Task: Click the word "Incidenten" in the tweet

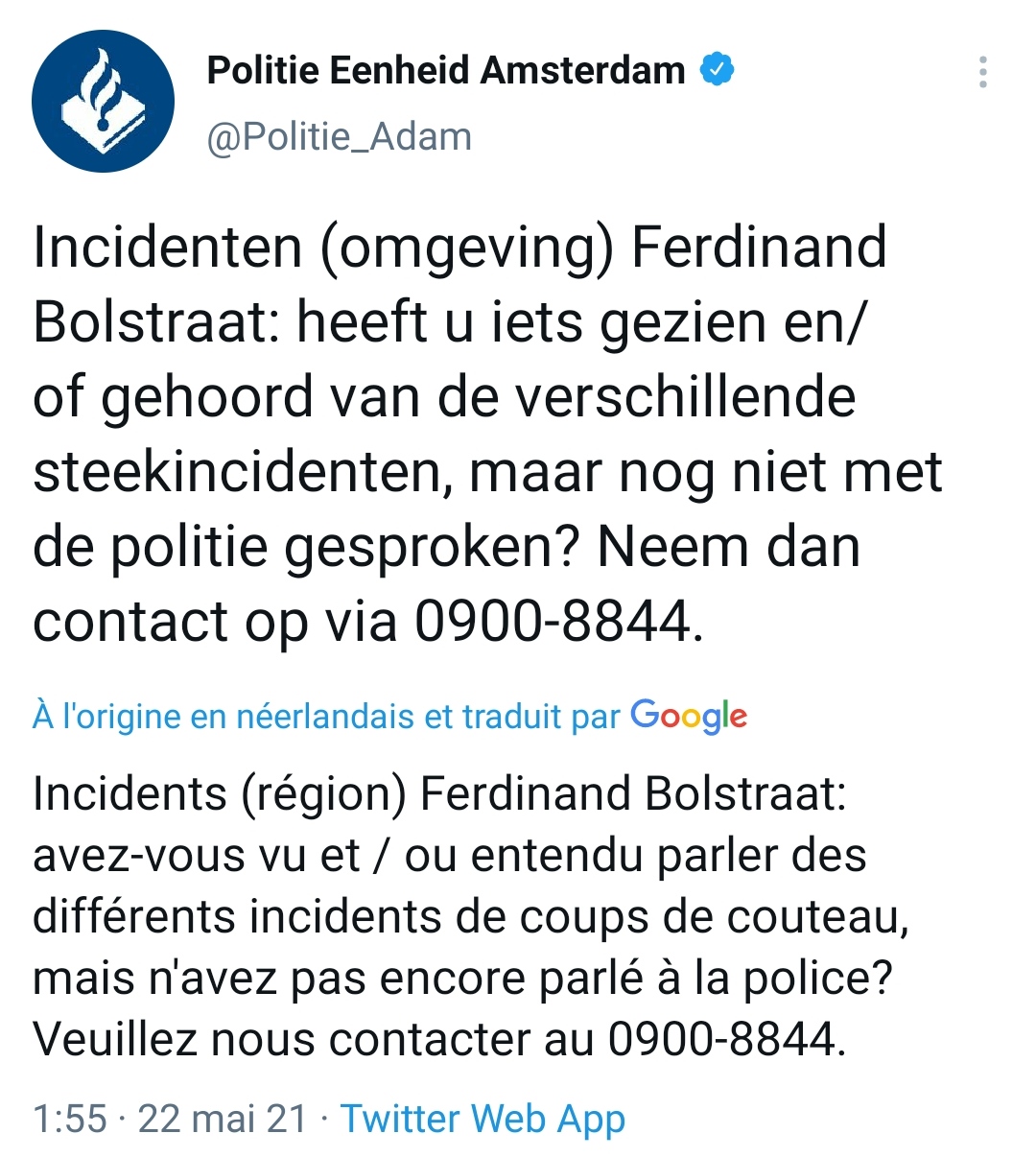Action: pyautogui.click(x=168, y=248)
